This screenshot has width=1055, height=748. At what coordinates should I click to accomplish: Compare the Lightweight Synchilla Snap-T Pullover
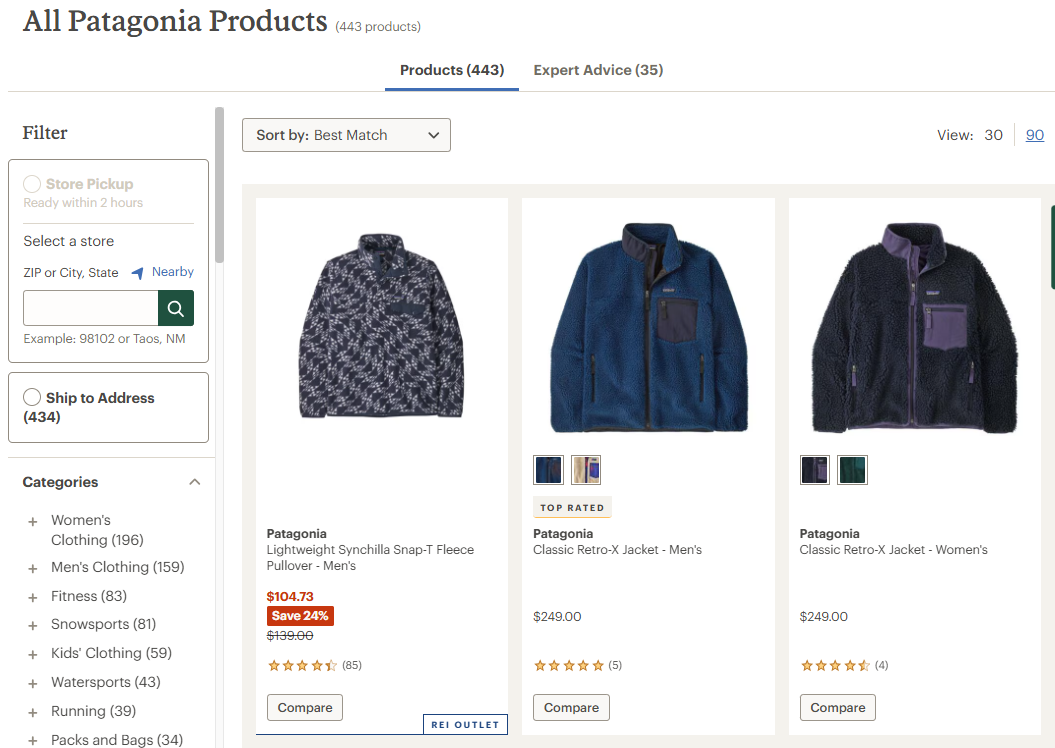[x=305, y=708]
